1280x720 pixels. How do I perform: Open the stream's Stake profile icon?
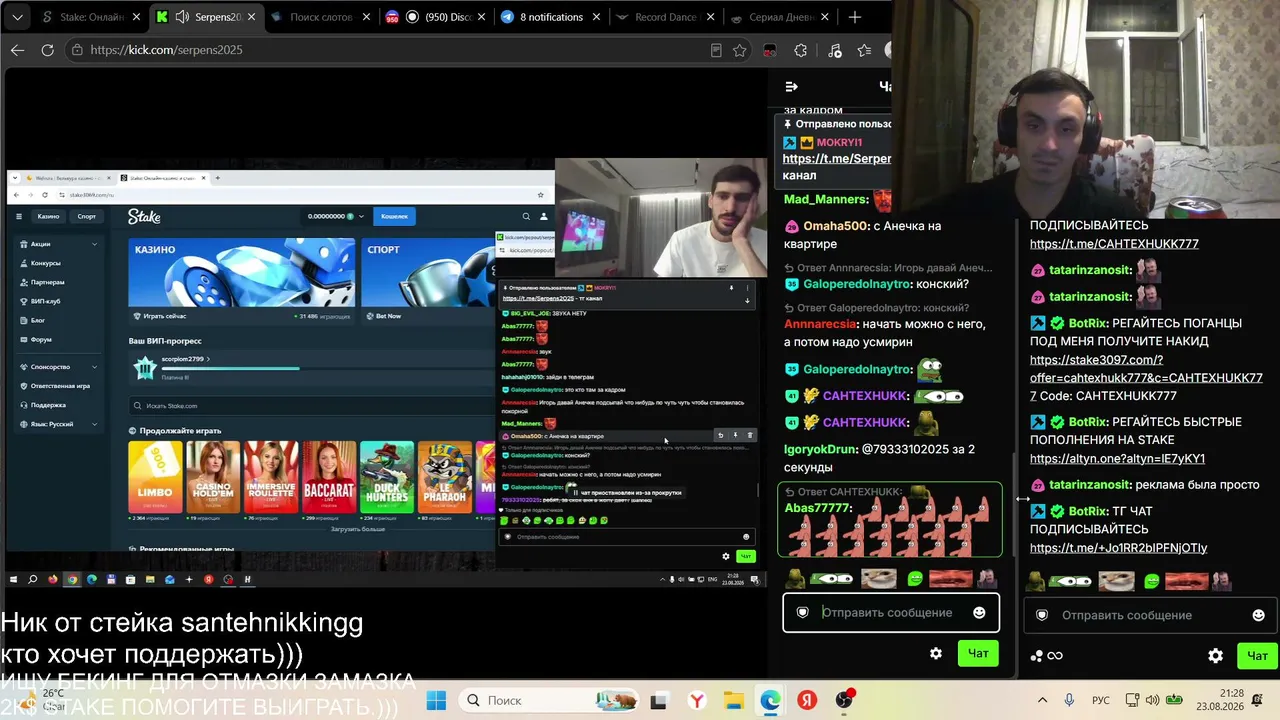[x=544, y=216]
